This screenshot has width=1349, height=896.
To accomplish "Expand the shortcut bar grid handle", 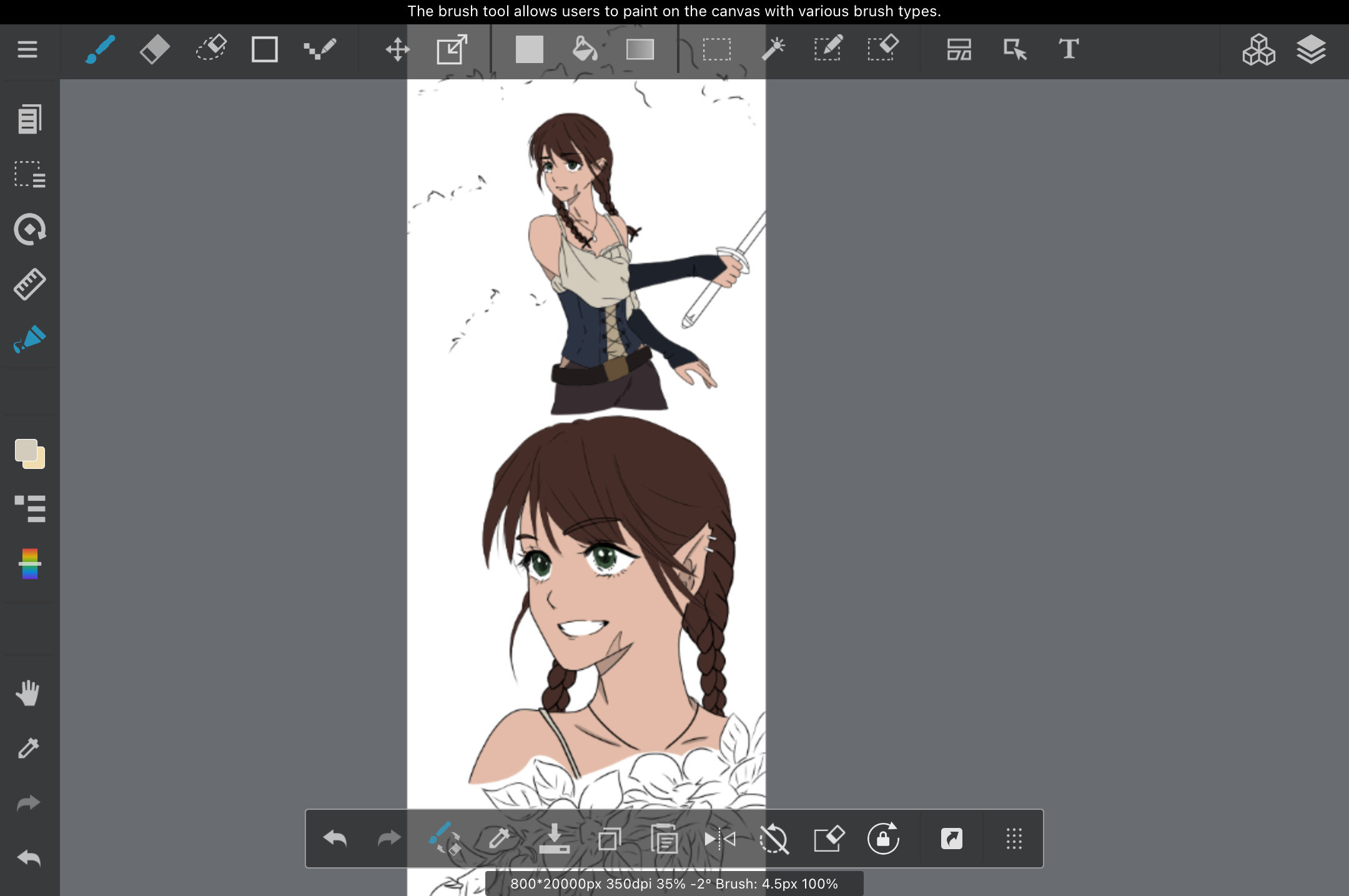I will coord(1014,839).
